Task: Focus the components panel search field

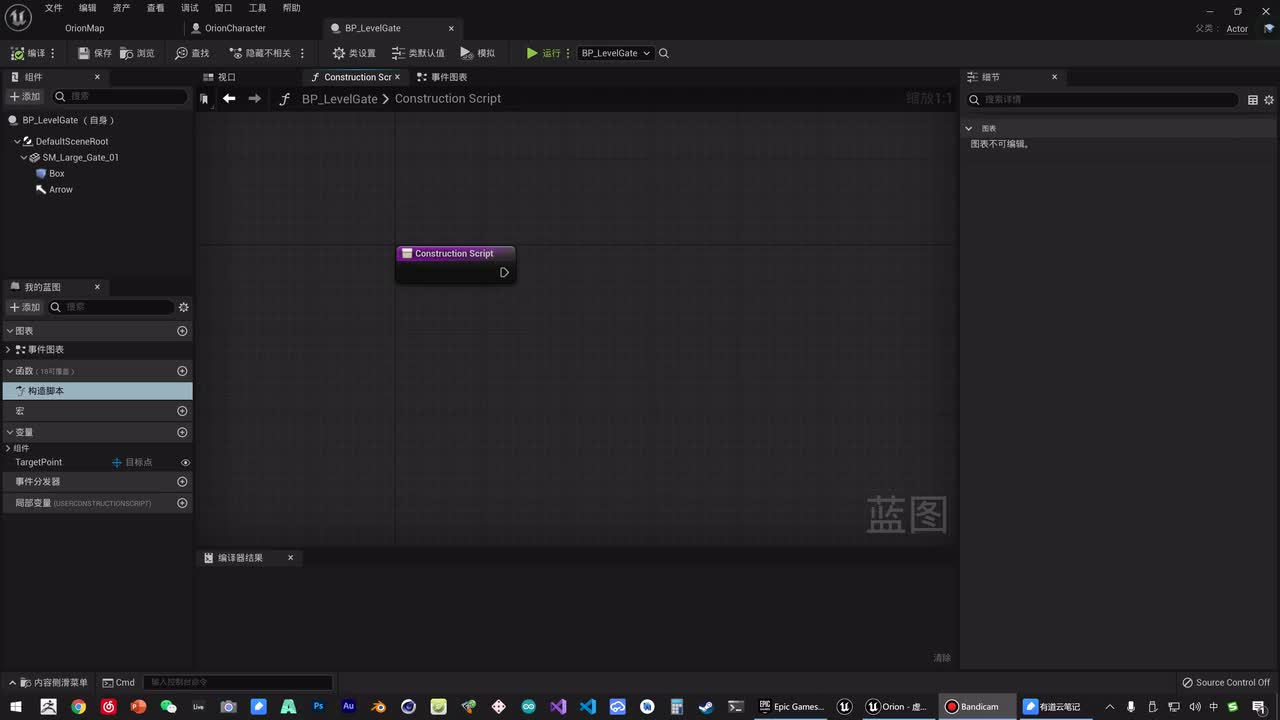Action: pyautogui.click(x=120, y=96)
